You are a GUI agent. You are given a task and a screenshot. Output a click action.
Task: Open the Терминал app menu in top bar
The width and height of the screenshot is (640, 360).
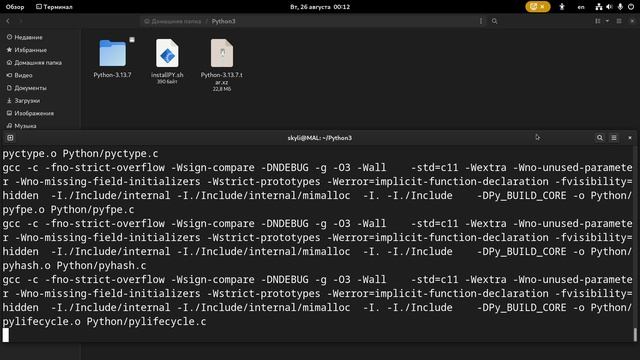point(54,7)
